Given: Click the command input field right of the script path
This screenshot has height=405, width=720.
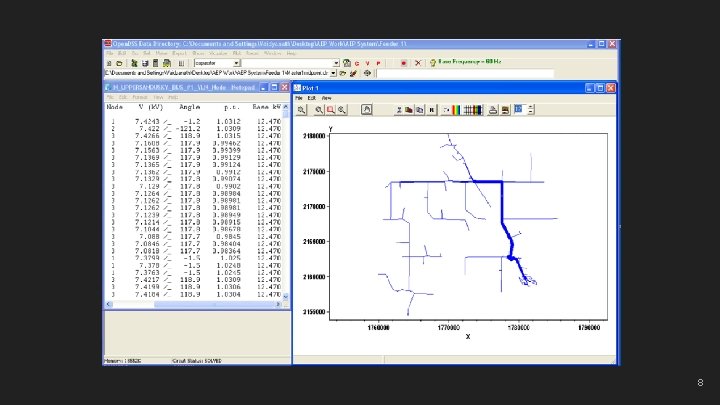Looking at the screenshot, I should [466, 73].
